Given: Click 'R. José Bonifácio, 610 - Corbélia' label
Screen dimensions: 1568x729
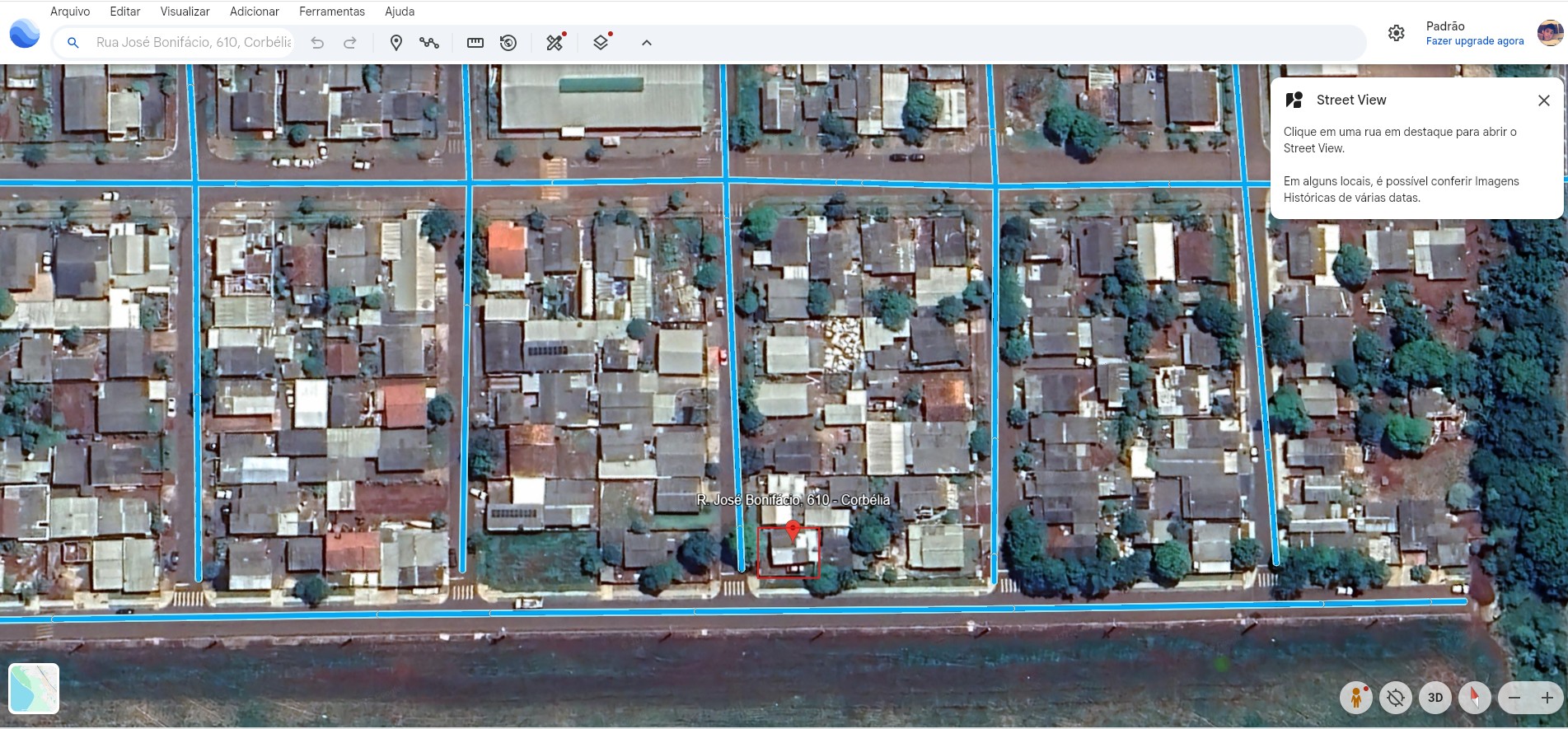Looking at the screenshot, I should (x=793, y=500).
